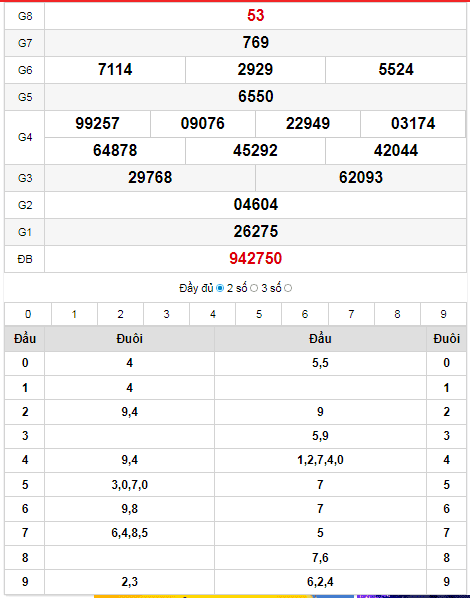Select digit filter tab 7
Viewport: 470px width, 598px height.
pos(351,314)
